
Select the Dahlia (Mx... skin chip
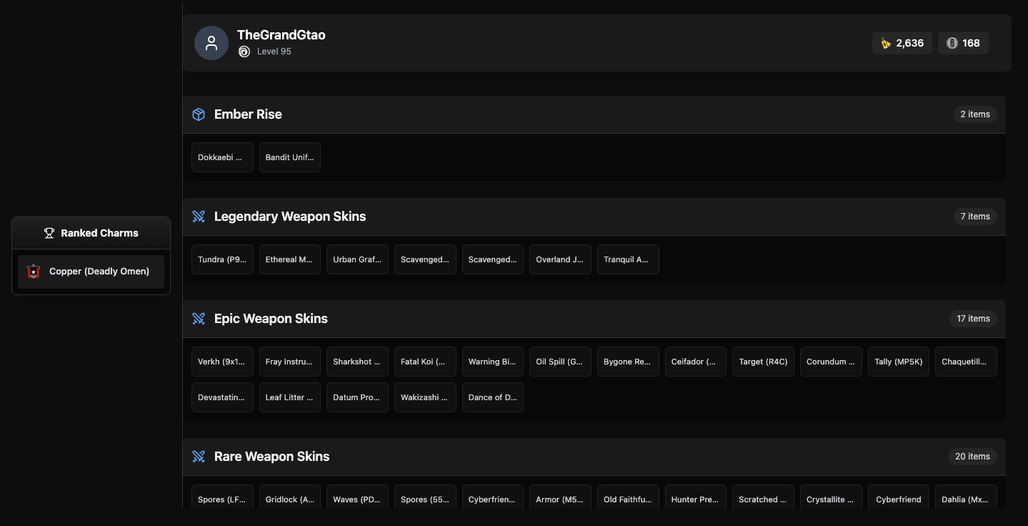(x=966, y=498)
